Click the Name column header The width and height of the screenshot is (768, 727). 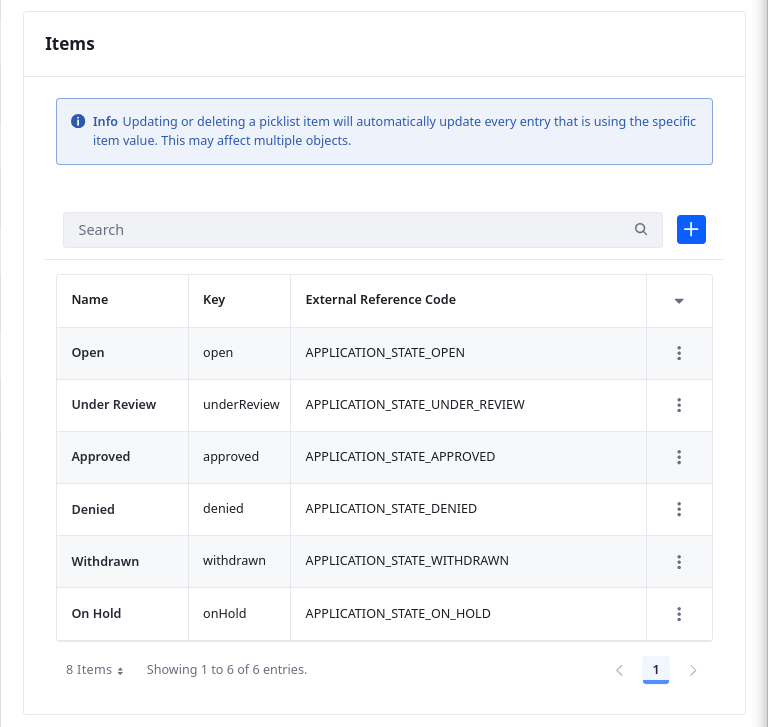90,300
